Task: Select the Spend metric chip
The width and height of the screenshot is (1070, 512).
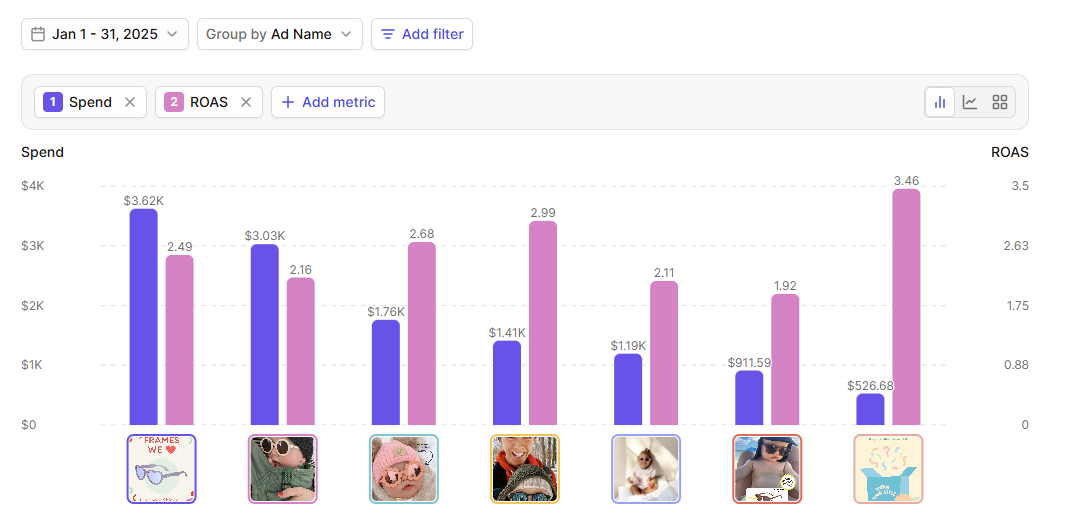Action: (x=90, y=102)
